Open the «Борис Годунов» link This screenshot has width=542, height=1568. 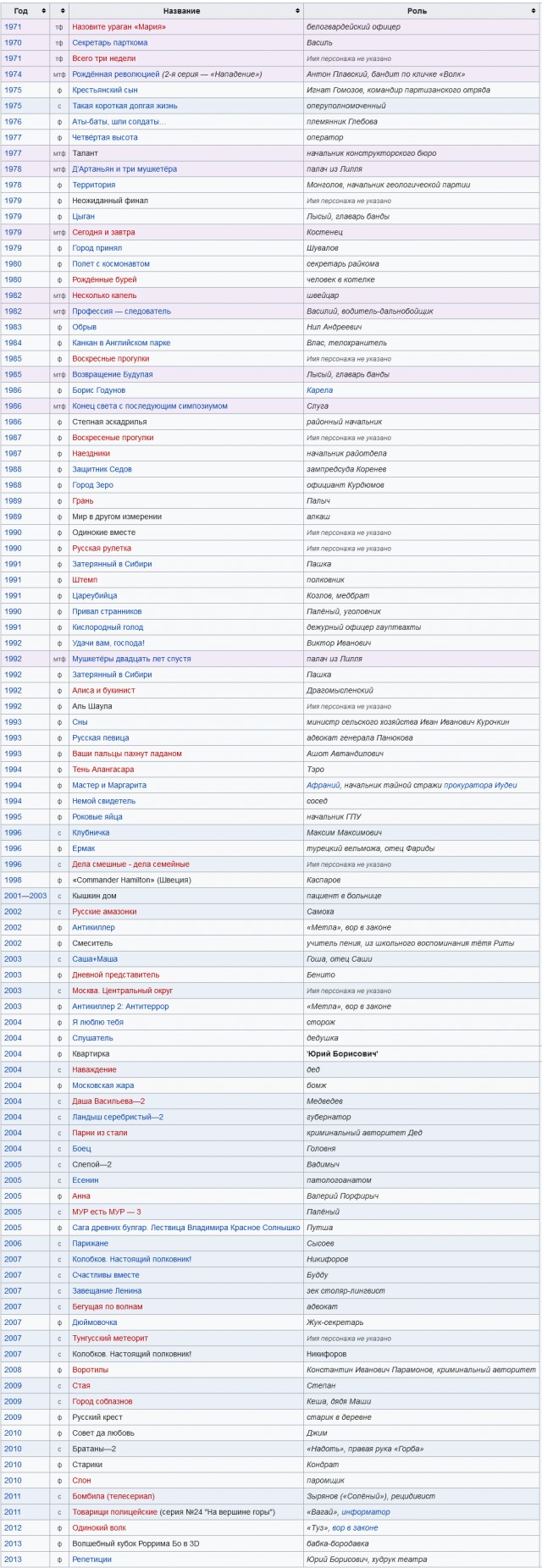coord(98,390)
